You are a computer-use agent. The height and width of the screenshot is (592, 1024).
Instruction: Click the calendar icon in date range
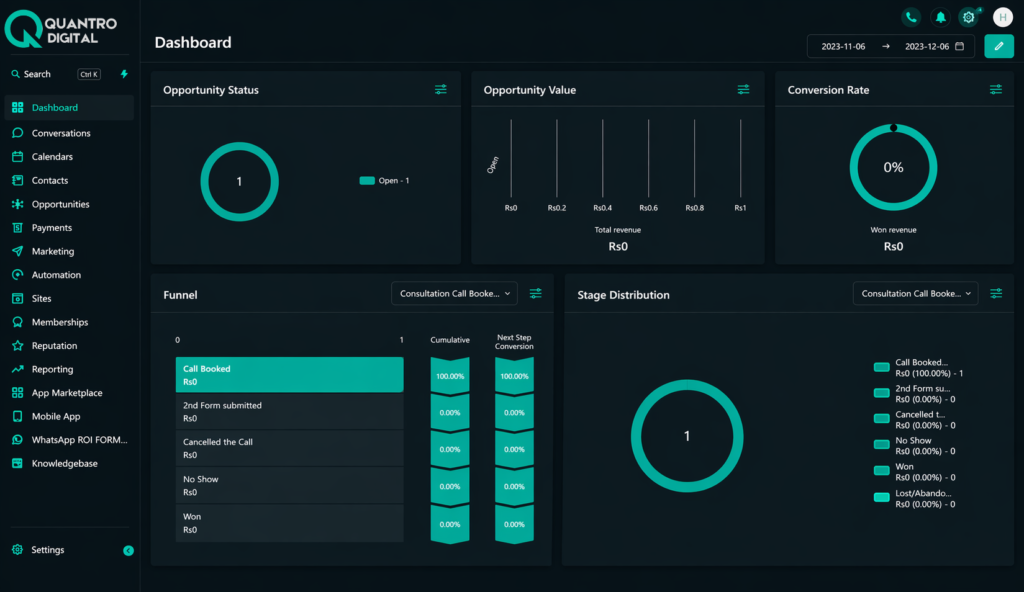click(x=959, y=46)
